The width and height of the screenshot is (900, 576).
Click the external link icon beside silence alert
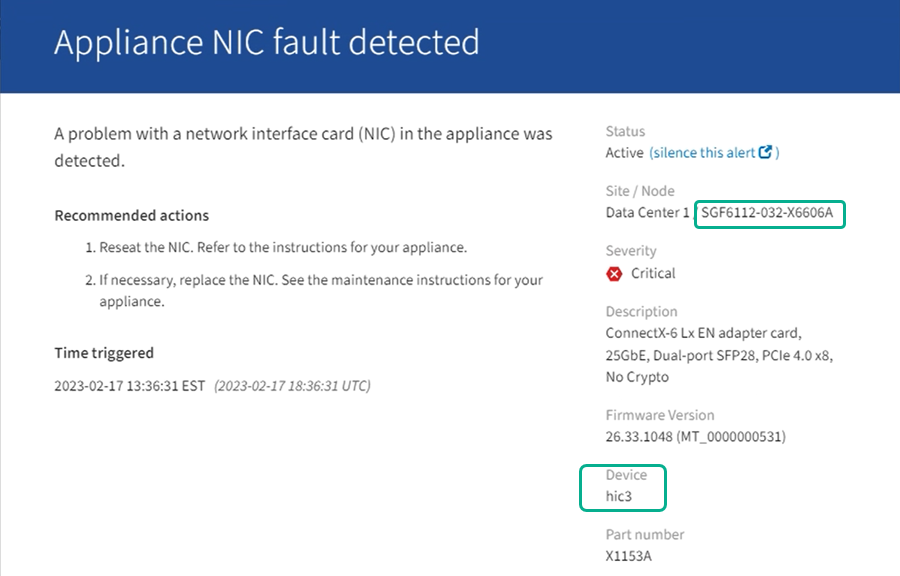(x=766, y=153)
